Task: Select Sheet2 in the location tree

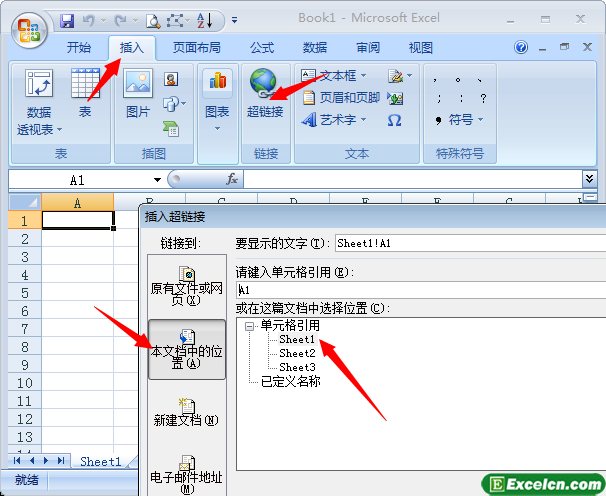Action: (297, 353)
